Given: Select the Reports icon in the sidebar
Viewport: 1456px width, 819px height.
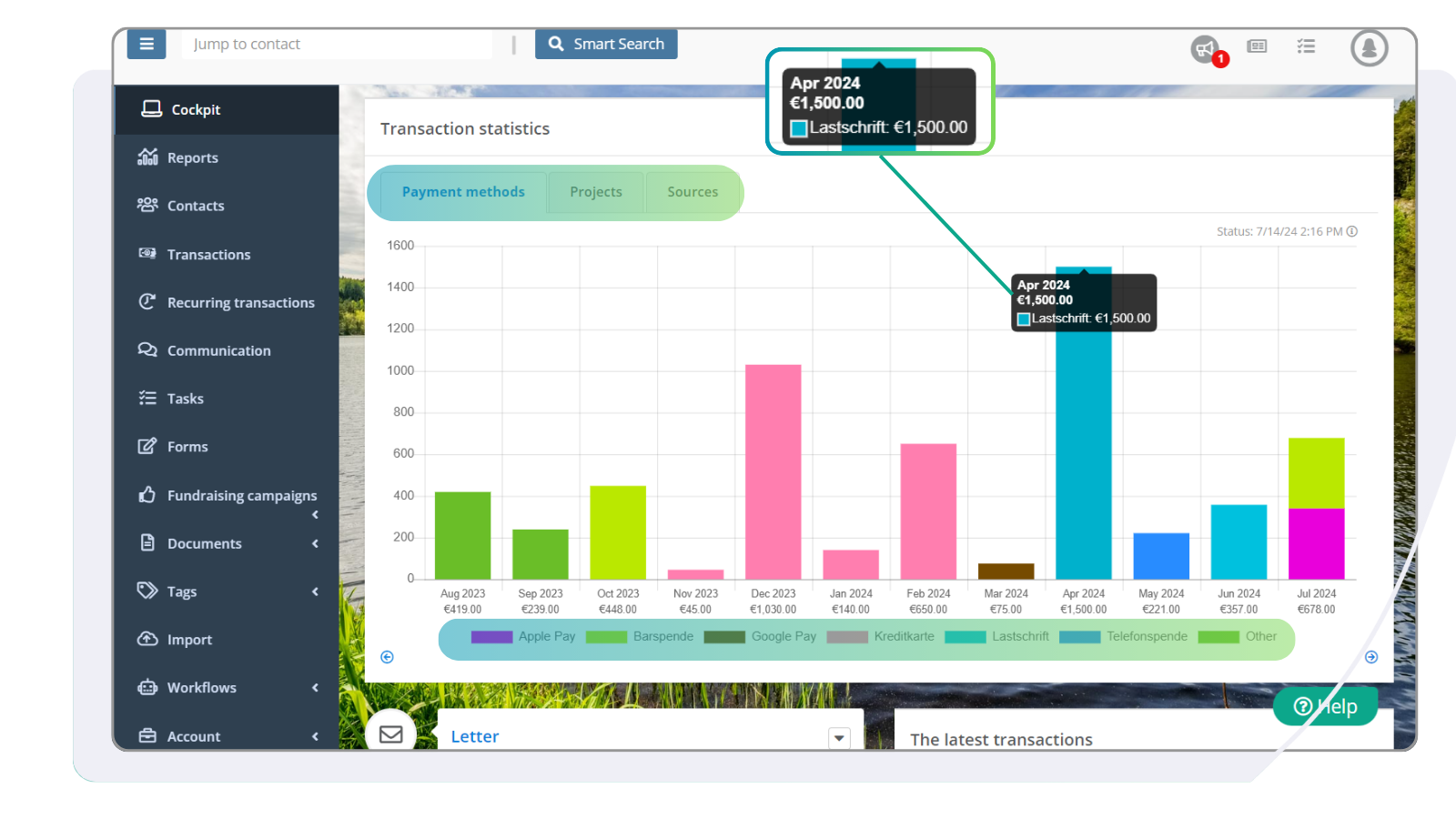Looking at the screenshot, I should [x=148, y=157].
